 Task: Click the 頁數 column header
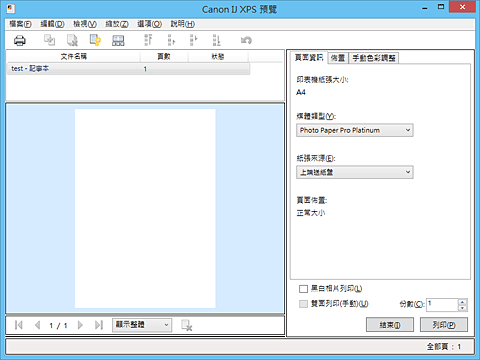[164, 56]
